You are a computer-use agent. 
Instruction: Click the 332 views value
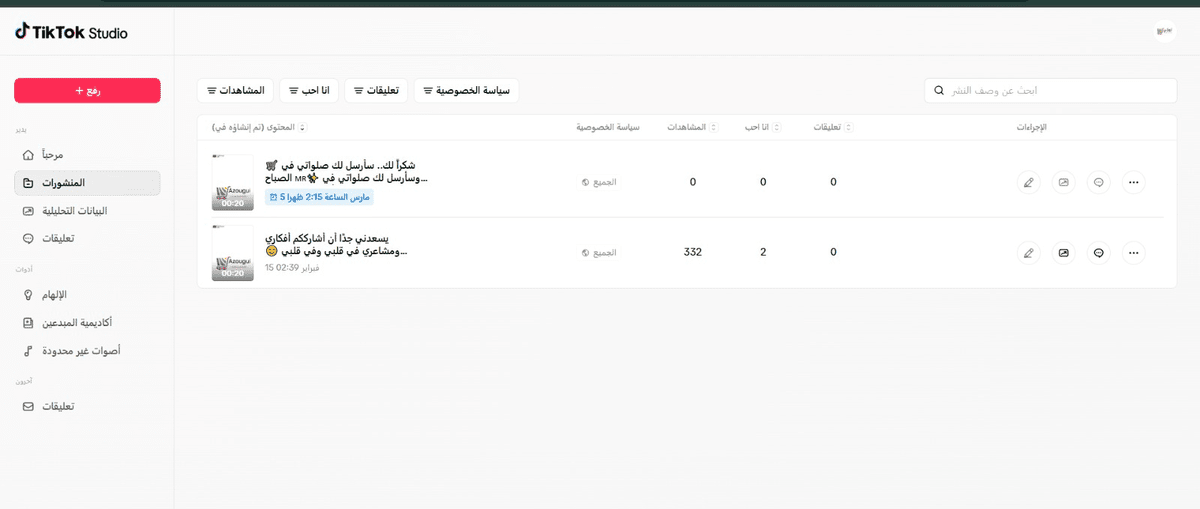693,252
